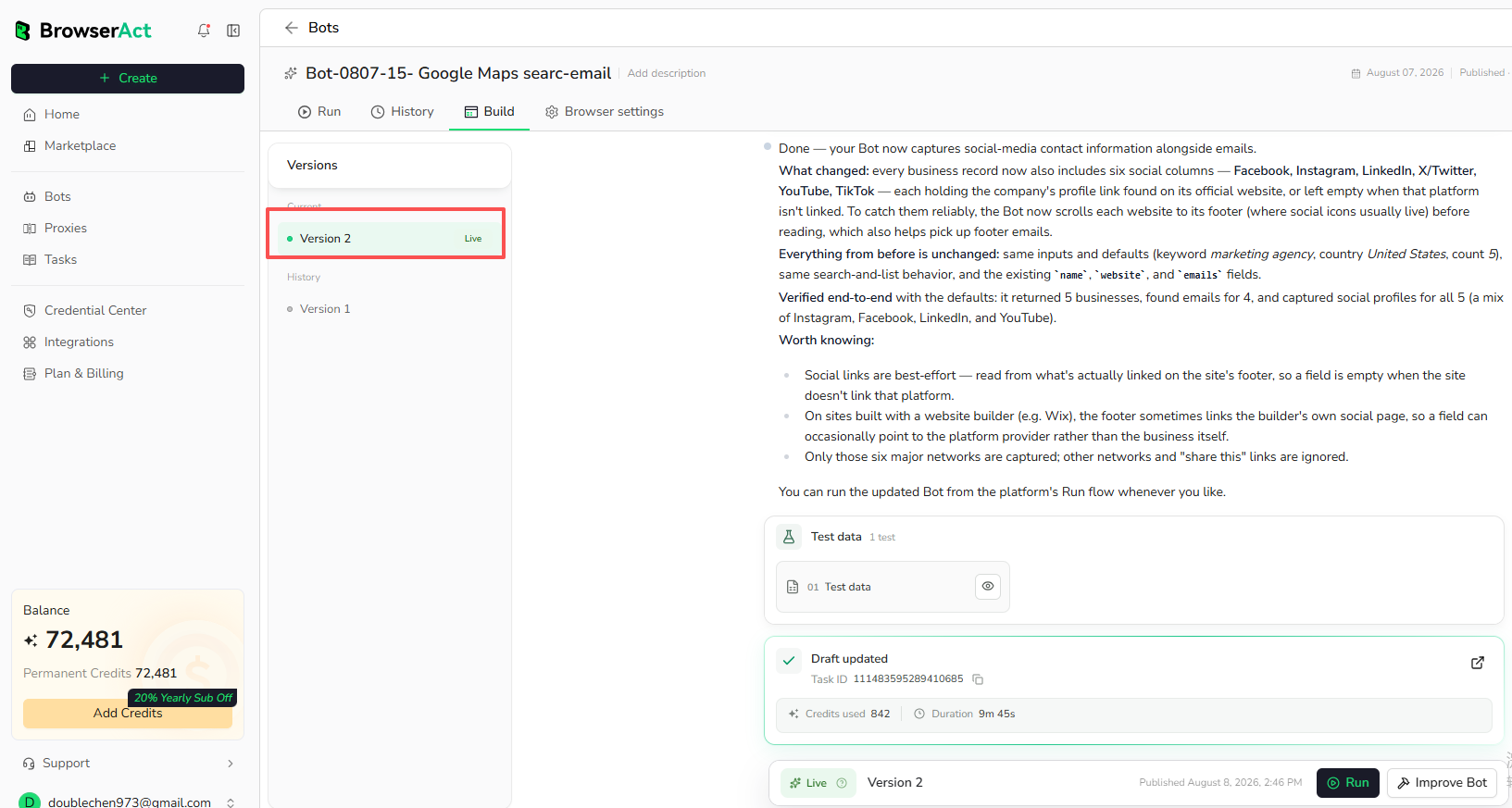Click the Live status badge at bottom
The width and height of the screenshot is (1512, 808).
point(818,783)
